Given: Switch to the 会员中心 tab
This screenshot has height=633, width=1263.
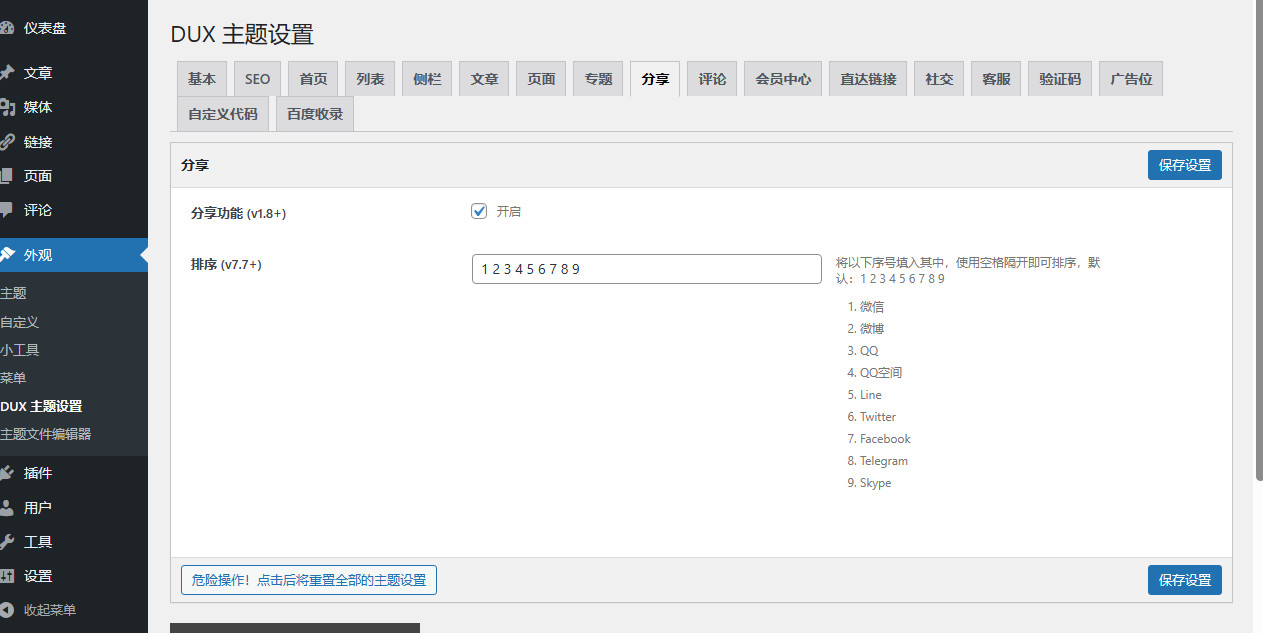Looking at the screenshot, I should pyautogui.click(x=783, y=79).
